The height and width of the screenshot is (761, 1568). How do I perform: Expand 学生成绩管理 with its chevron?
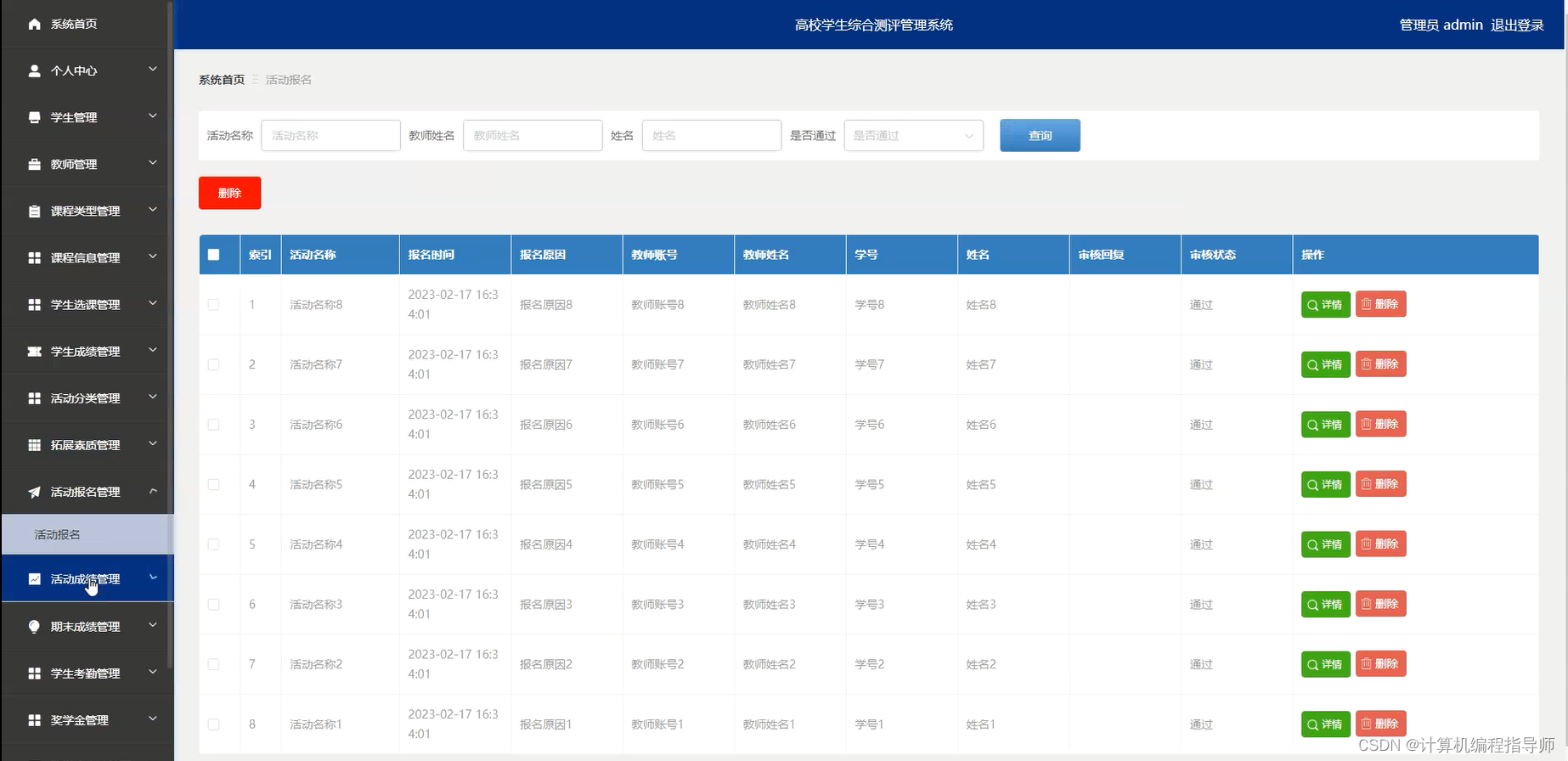pyautogui.click(x=153, y=349)
